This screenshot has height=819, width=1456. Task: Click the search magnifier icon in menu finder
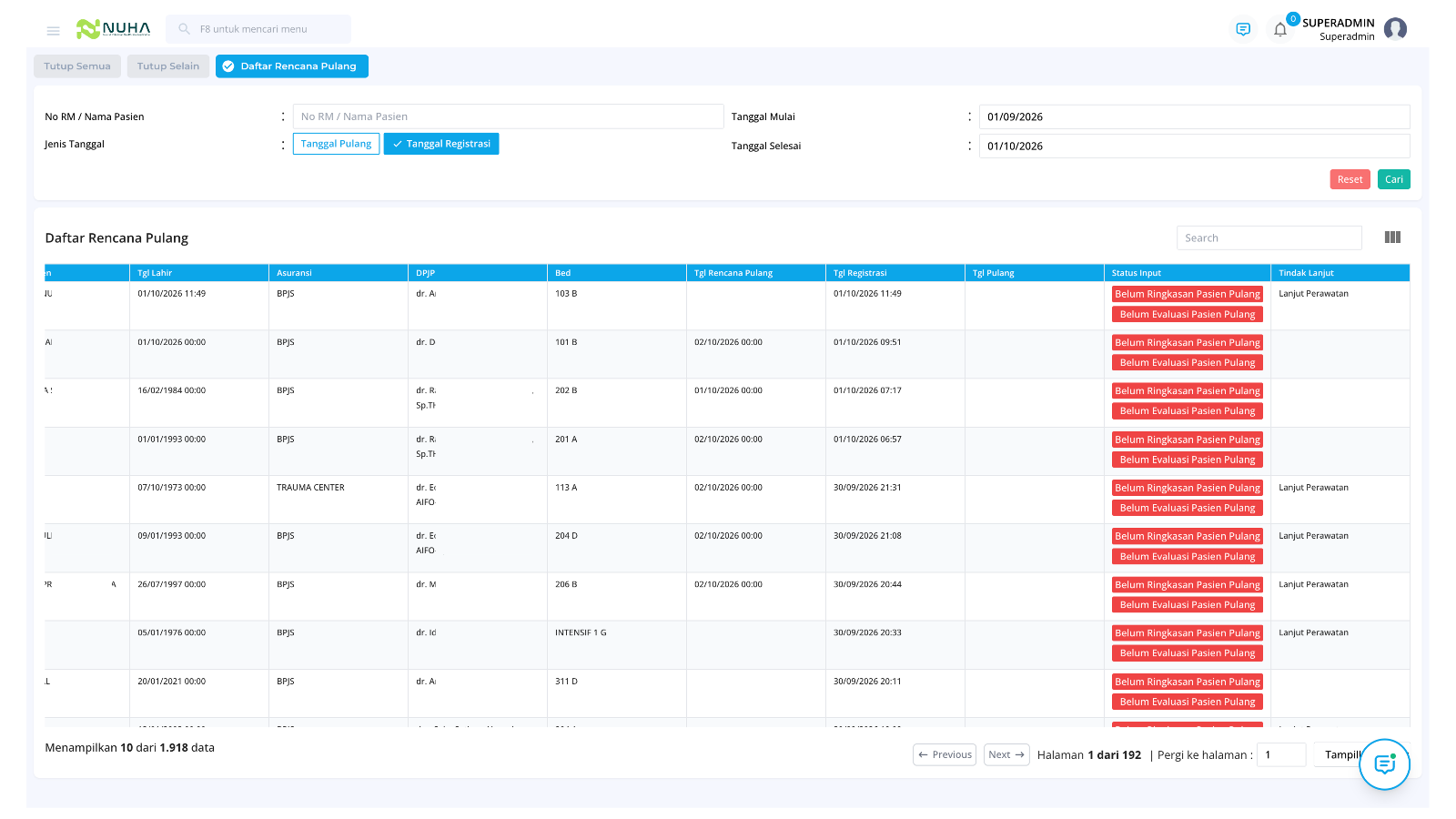click(x=184, y=29)
